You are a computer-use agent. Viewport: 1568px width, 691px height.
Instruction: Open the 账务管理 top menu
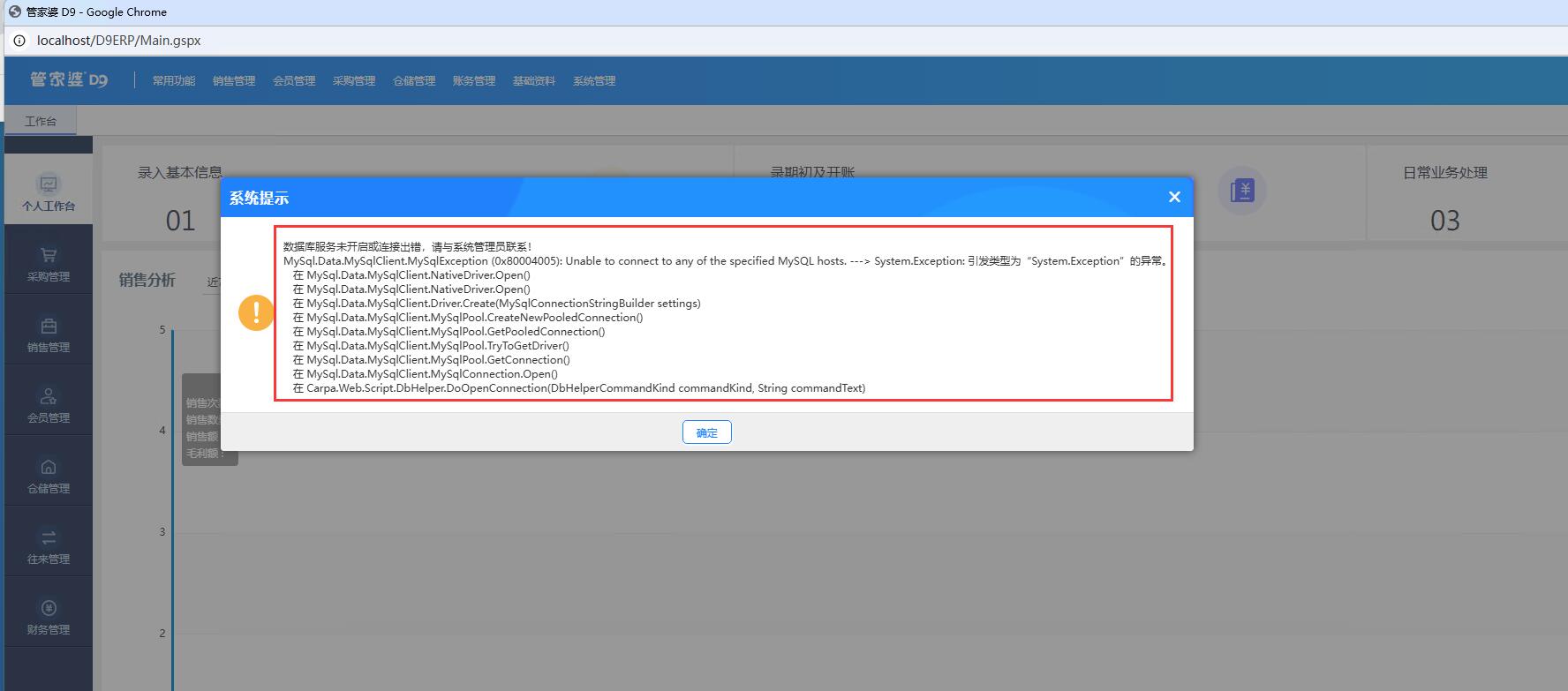pyautogui.click(x=474, y=80)
